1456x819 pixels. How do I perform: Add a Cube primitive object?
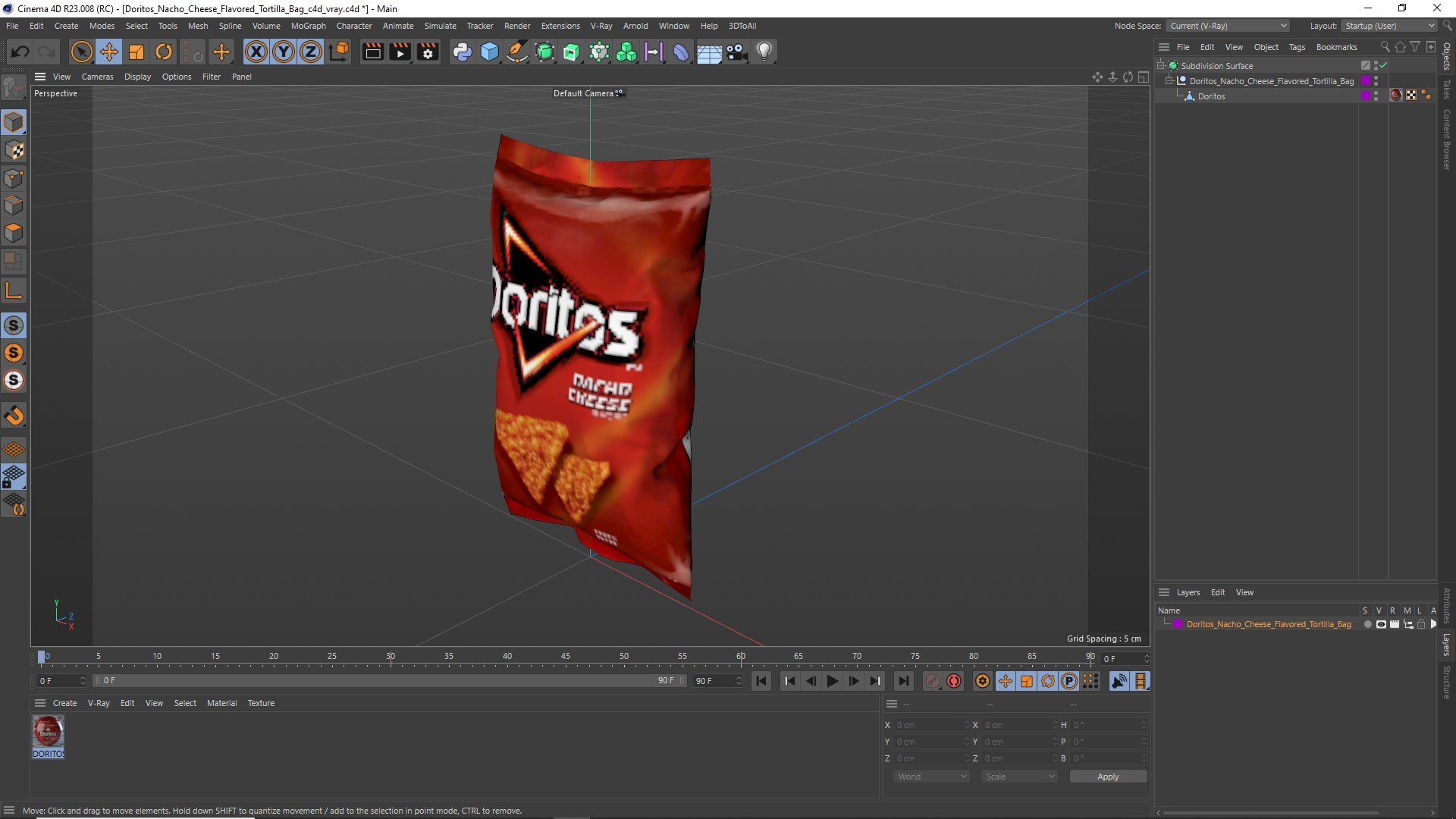[490, 52]
